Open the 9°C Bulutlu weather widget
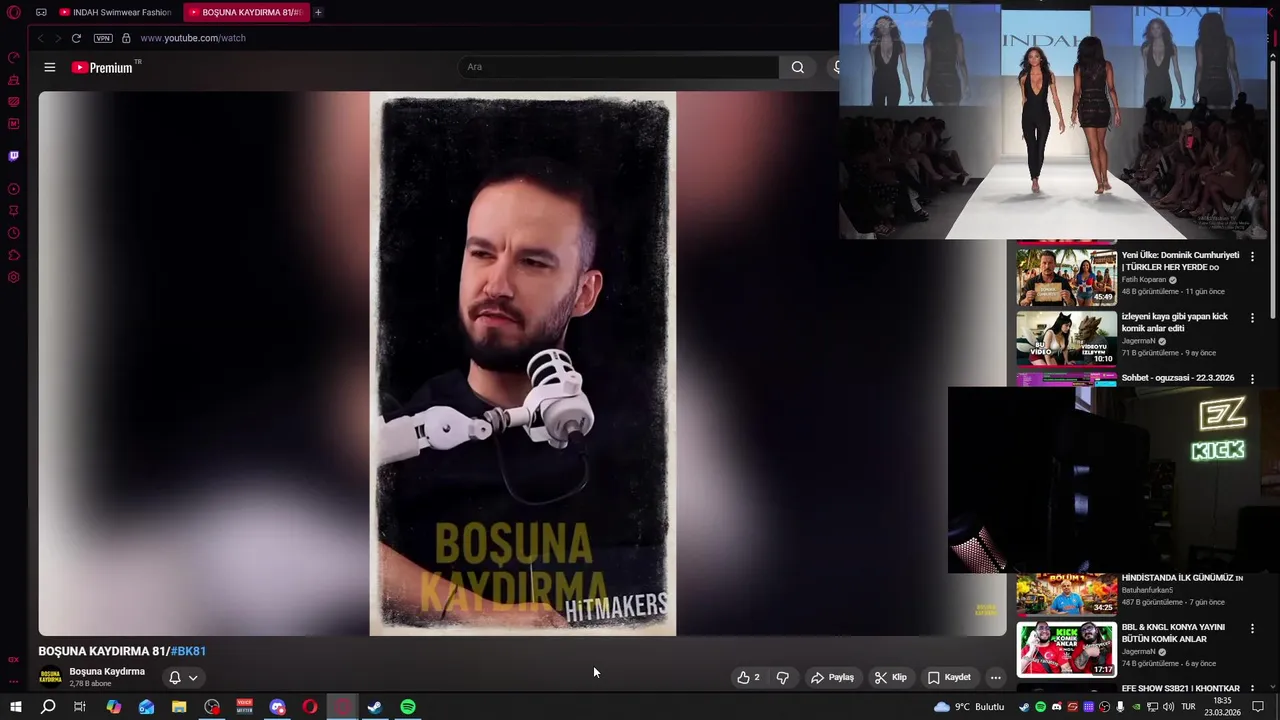Screen dimensions: 1280x720 970,707
